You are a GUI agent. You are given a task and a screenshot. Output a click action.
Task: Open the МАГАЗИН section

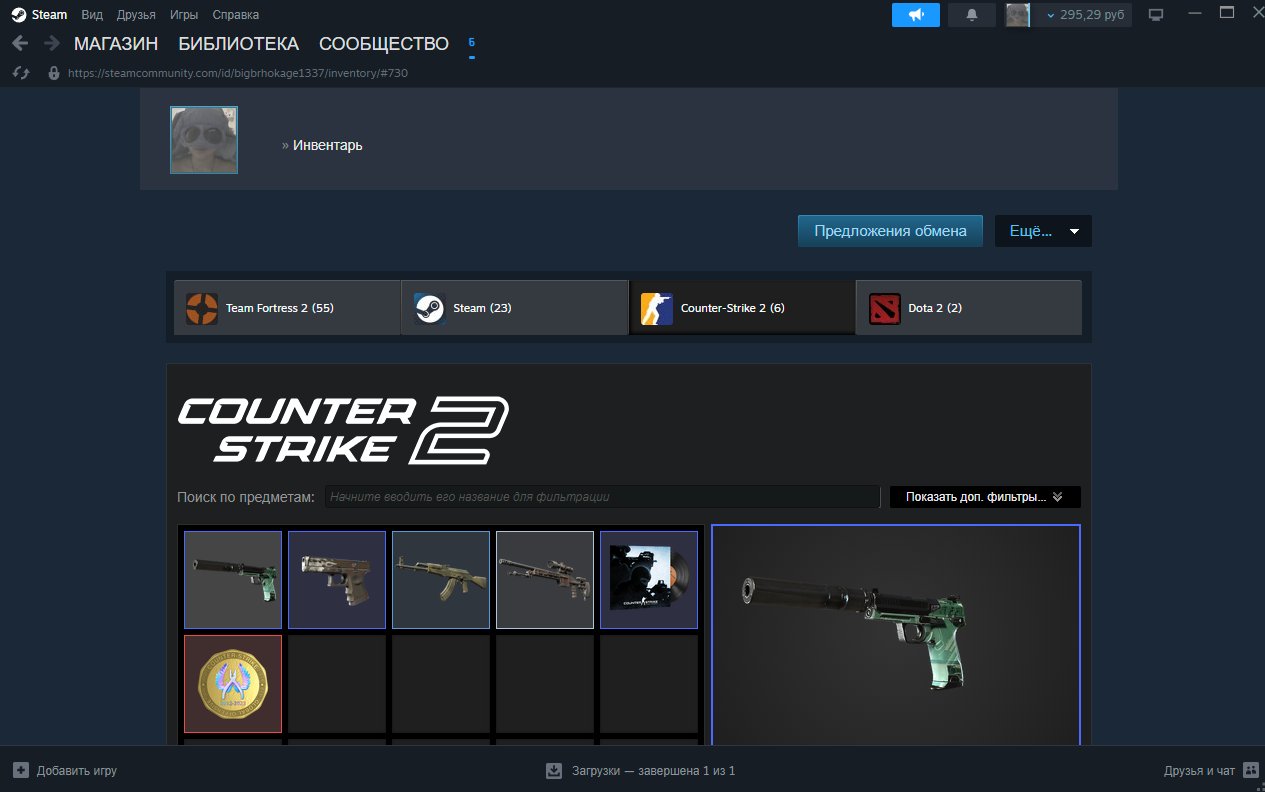116,44
